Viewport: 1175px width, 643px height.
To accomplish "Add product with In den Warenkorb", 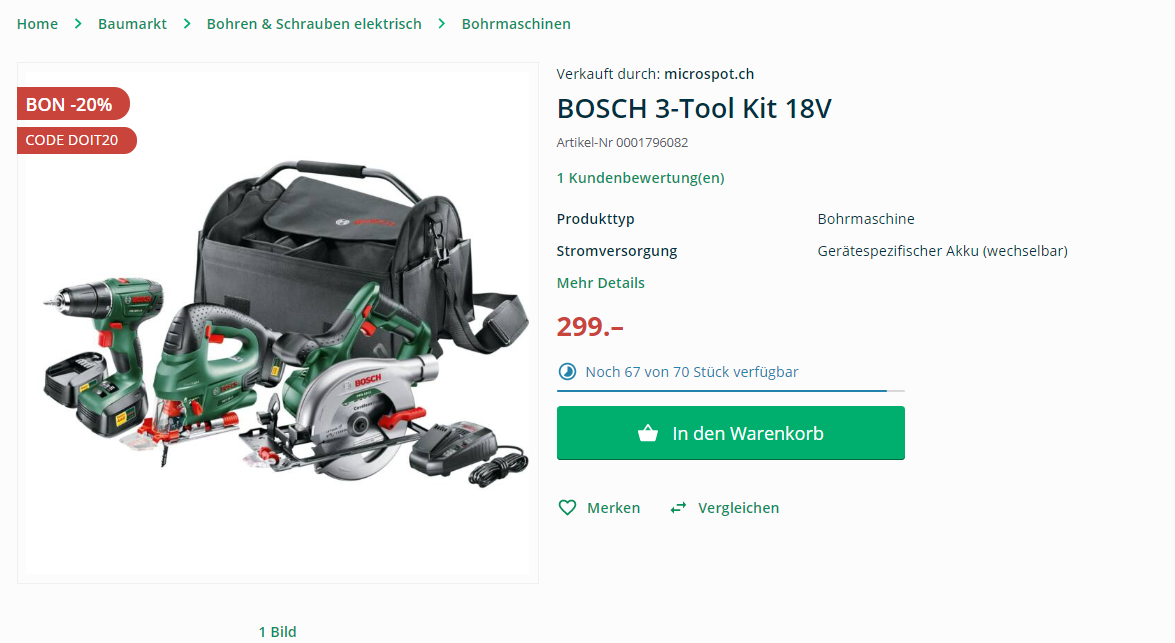I will (731, 433).
